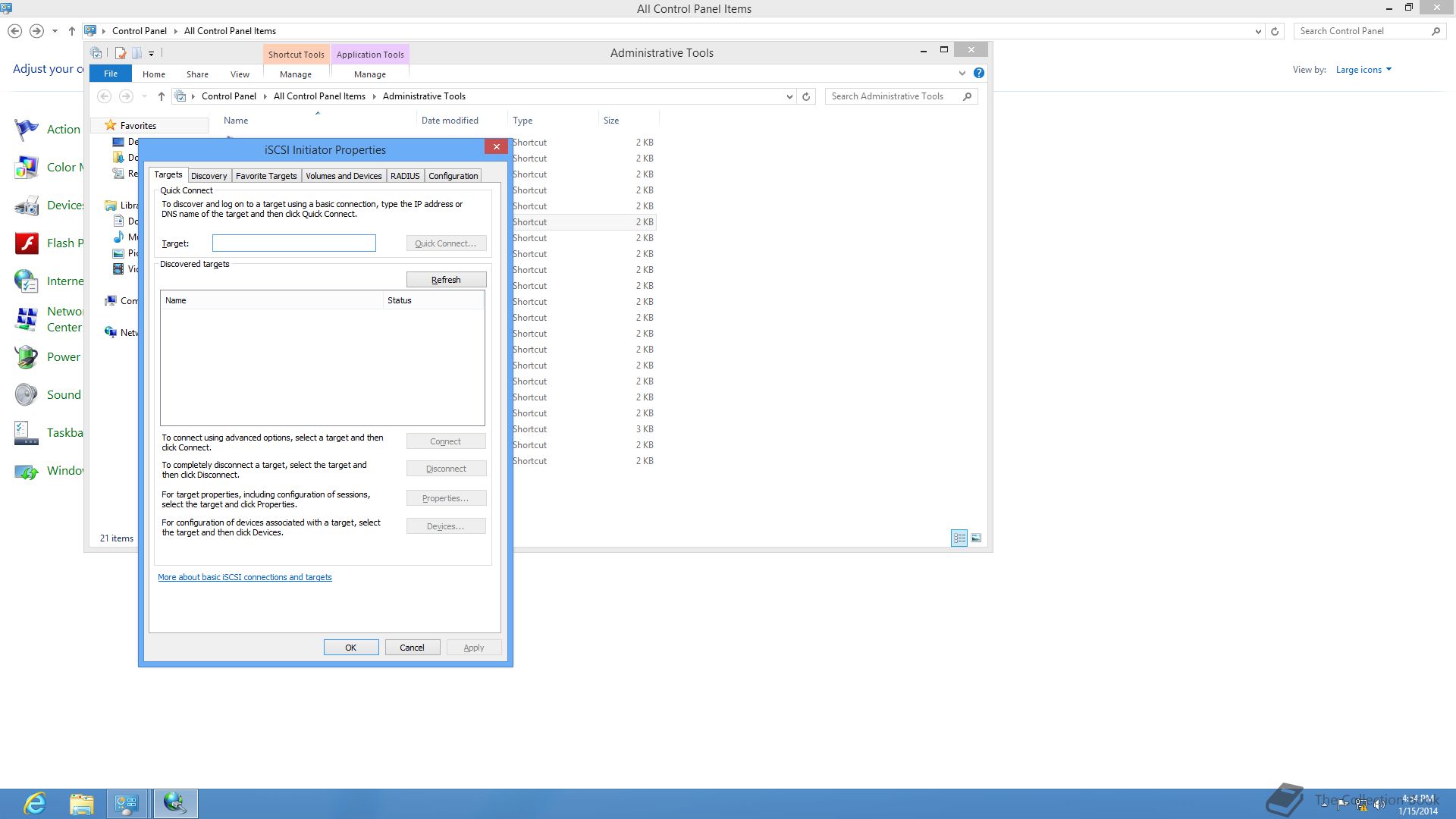Click the Refresh button for discovered targets
The width and height of the screenshot is (1456, 819).
446,280
